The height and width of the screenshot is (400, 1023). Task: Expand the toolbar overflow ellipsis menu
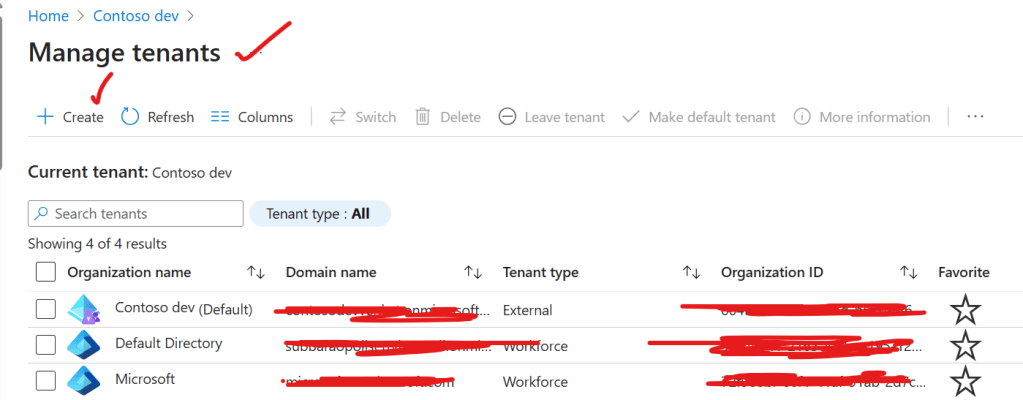975,117
